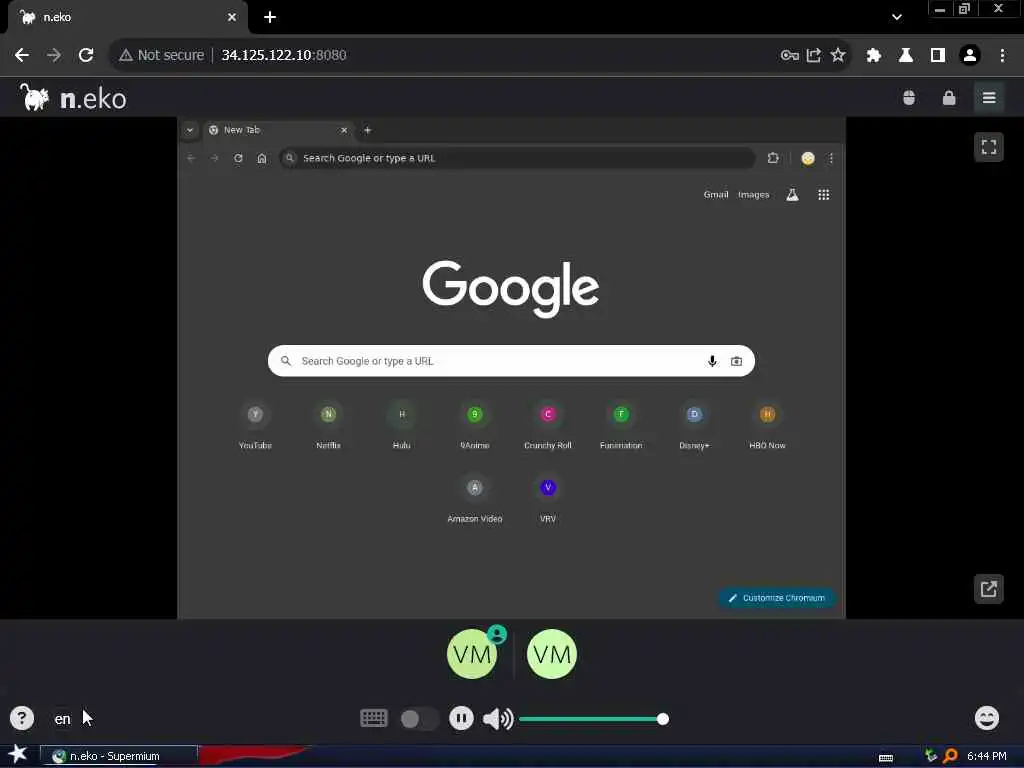The image size is (1024, 768).
Task: Mute the stream speaker icon
Action: [498, 719]
